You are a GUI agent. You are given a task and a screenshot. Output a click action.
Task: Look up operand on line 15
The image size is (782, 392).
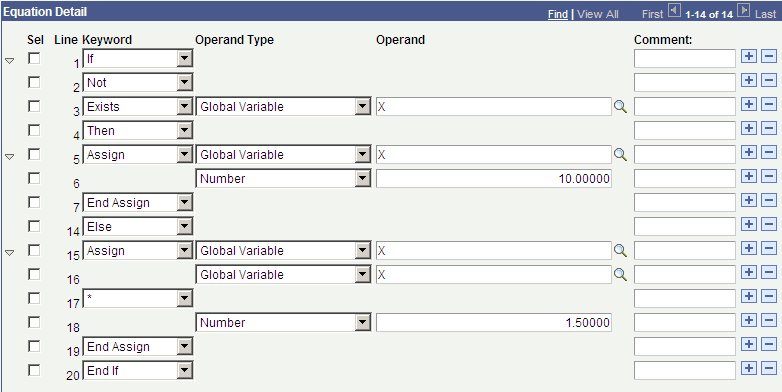point(620,250)
